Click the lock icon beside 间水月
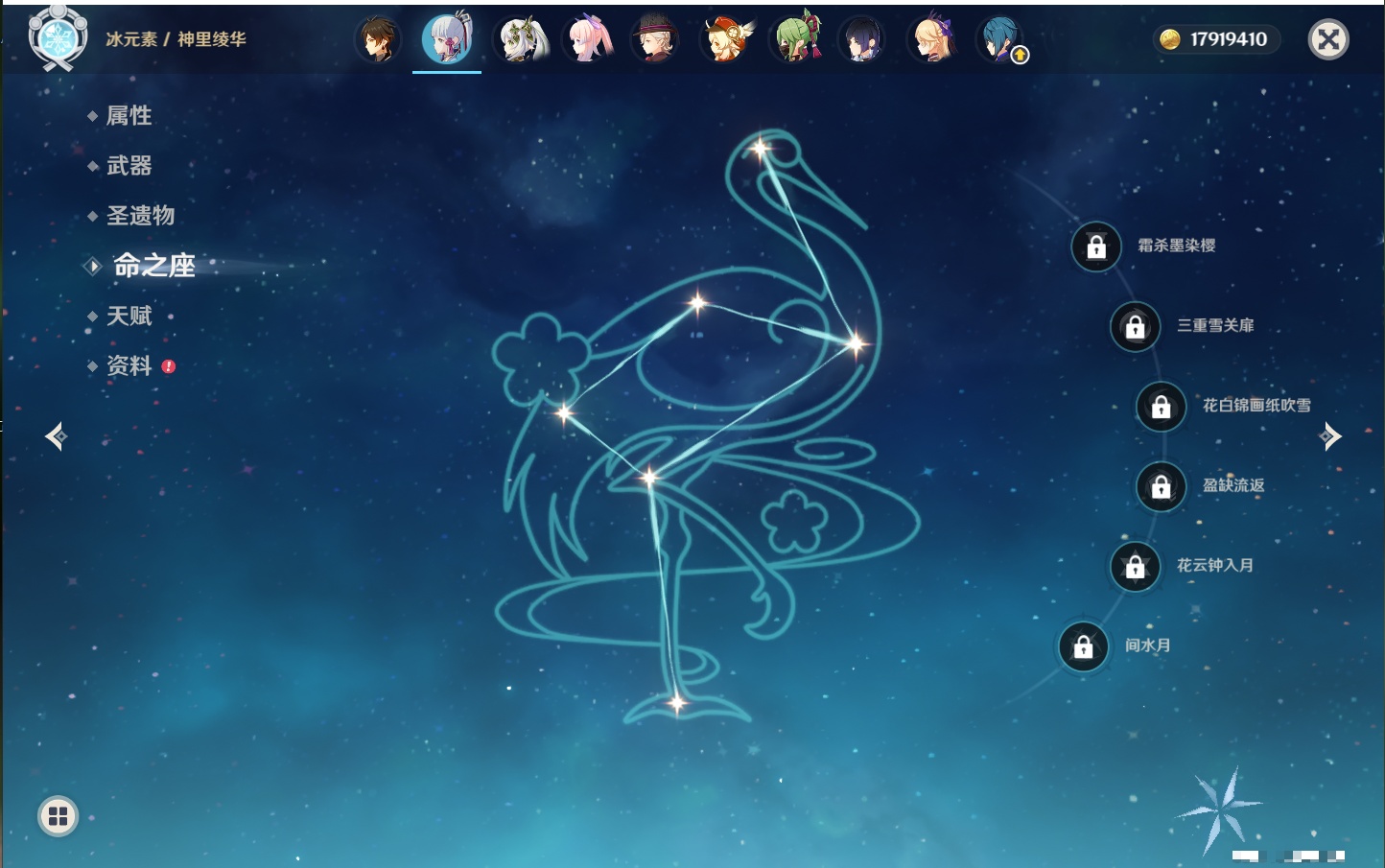1385x868 pixels. [x=1083, y=647]
